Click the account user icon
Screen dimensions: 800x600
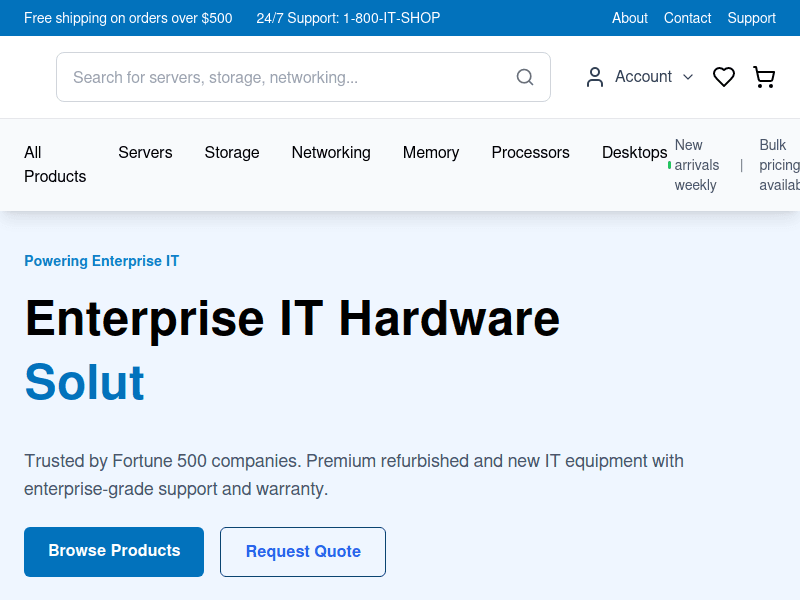pyautogui.click(x=594, y=76)
